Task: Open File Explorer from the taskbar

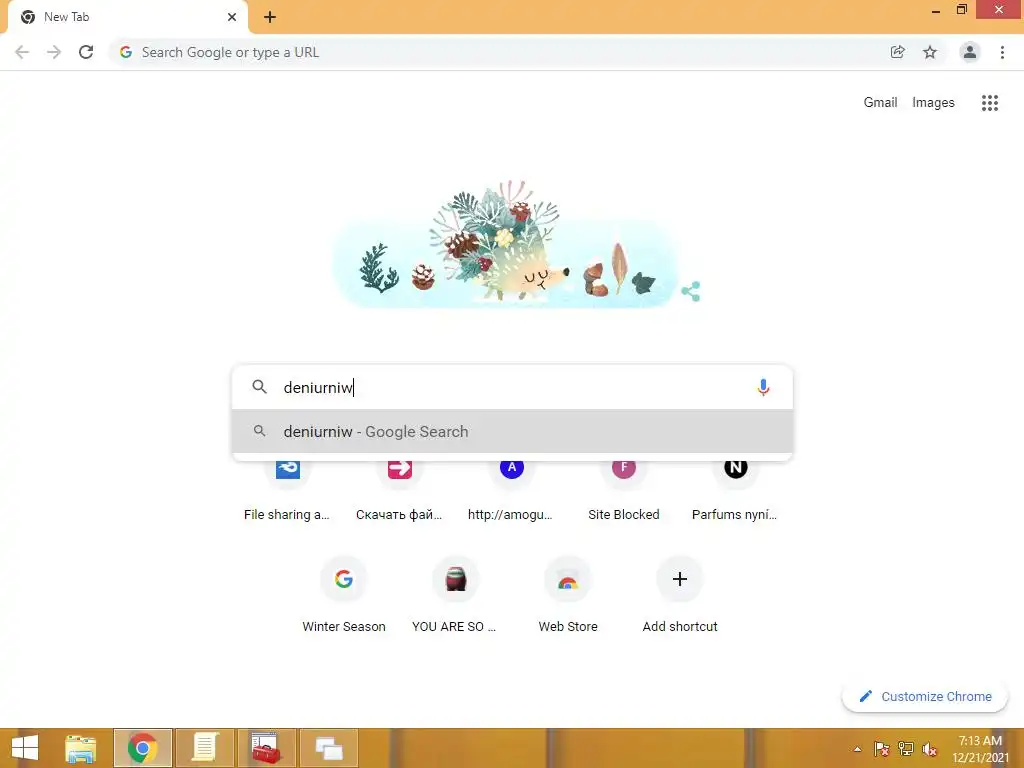Action: tap(81, 748)
